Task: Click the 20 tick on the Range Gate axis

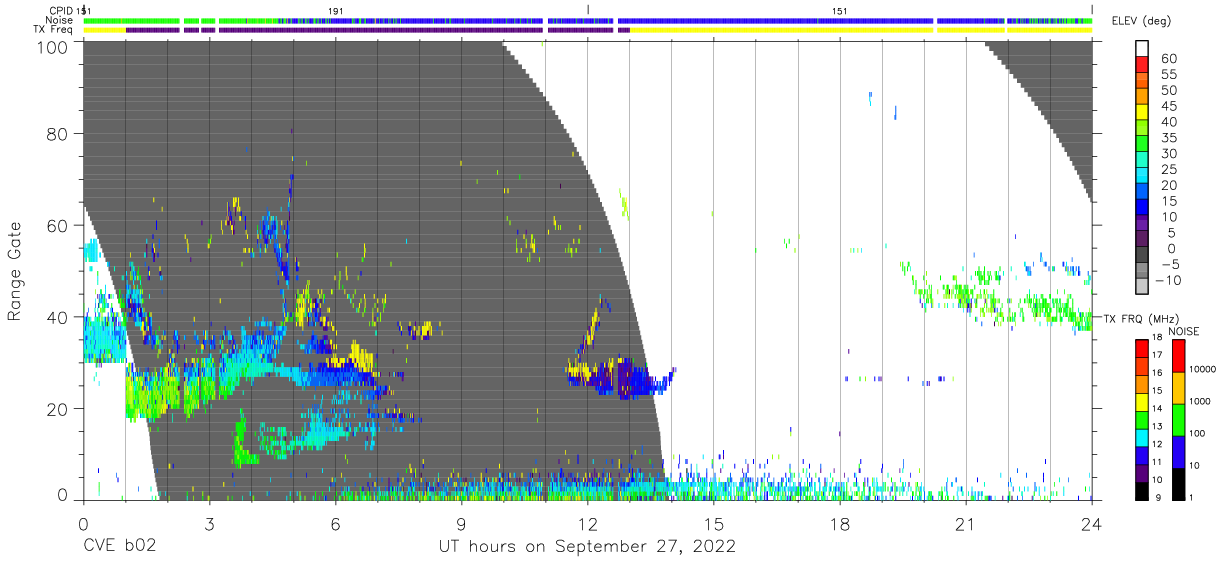Action: (x=58, y=408)
